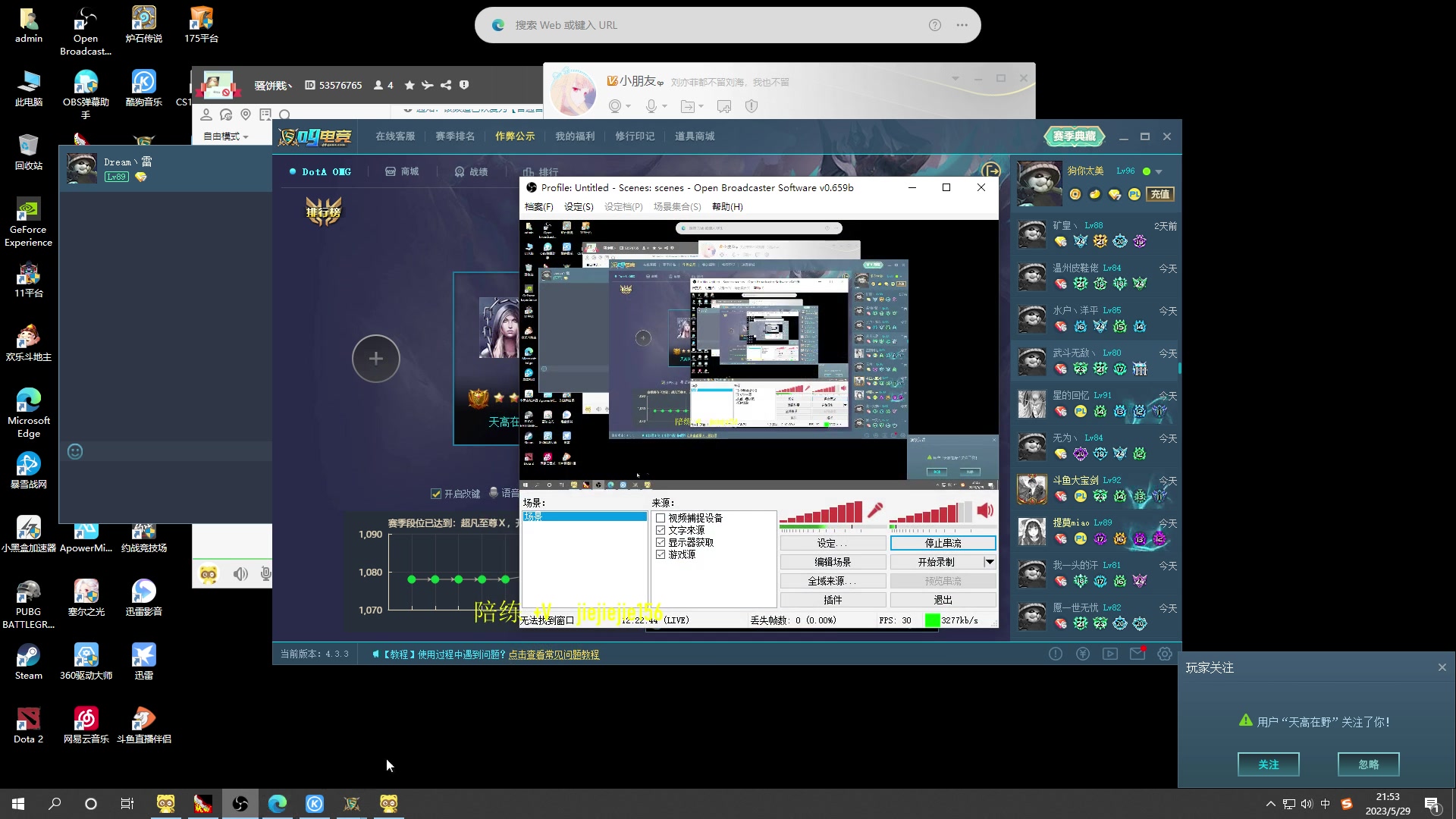Viewport: 1456px width, 819px height.
Task: Open settings gear in 09 platform footer
Action: [x=1165, y=654]
